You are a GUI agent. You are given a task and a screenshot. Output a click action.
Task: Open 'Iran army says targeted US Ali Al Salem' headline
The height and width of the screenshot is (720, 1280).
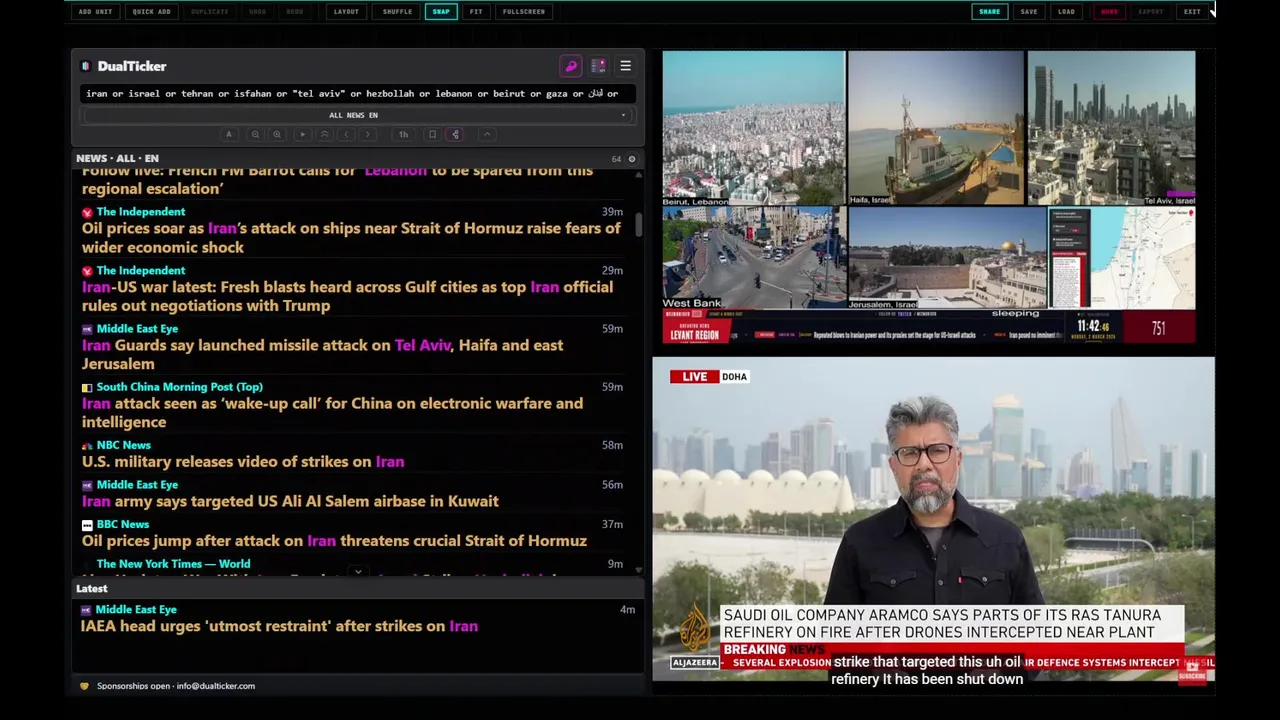(290, 501)
